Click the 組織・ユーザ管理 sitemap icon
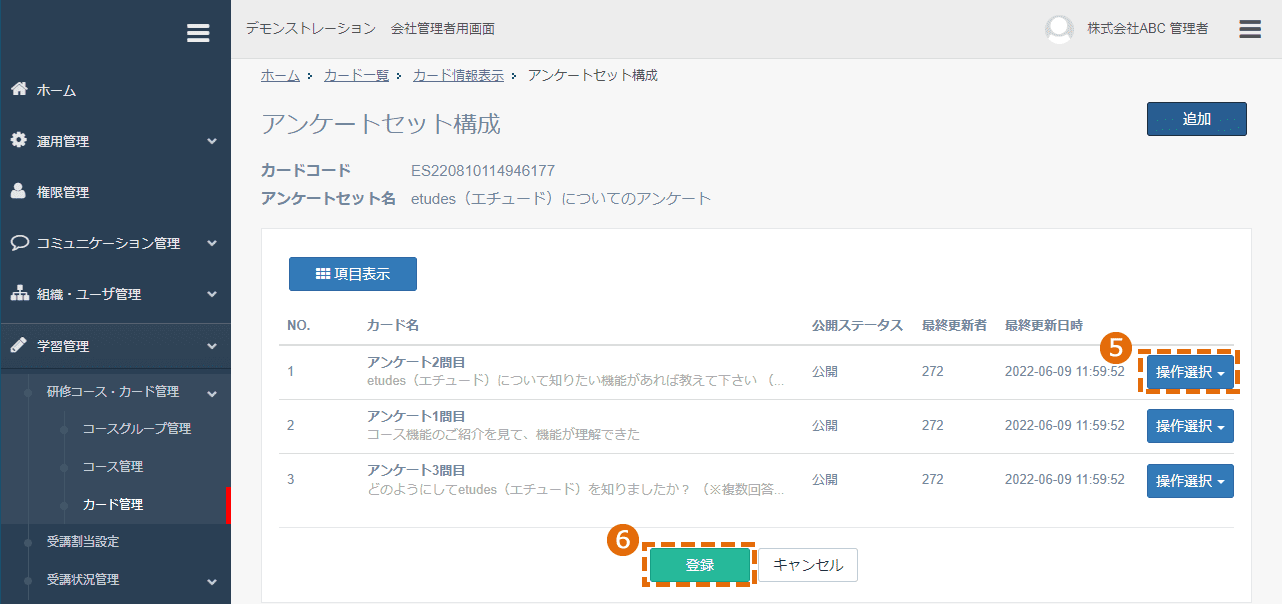The width and height of the screenshot is (1282, 604). tap(19, 294)
